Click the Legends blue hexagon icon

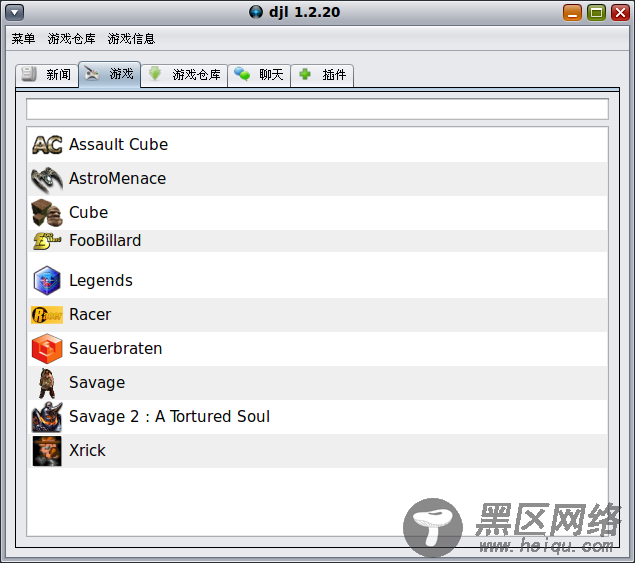point(47,280)
